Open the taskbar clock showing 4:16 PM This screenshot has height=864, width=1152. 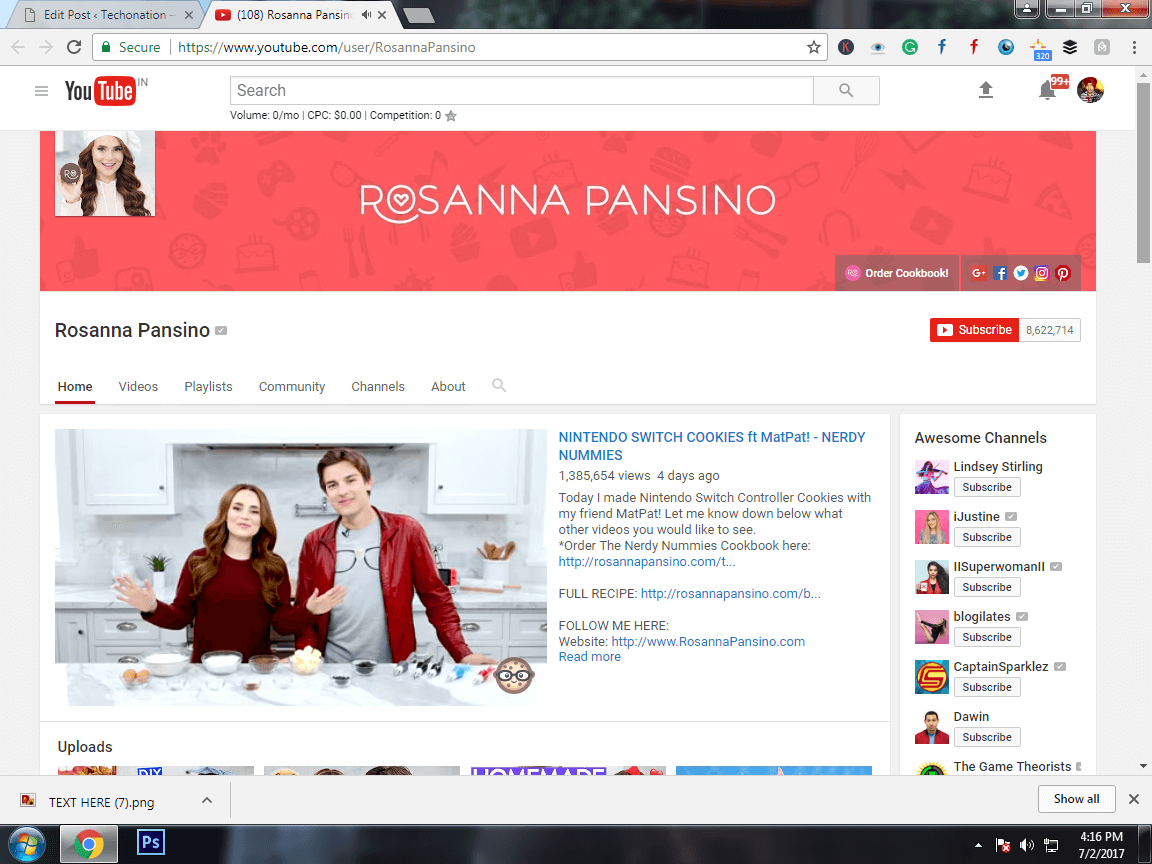1101,845
